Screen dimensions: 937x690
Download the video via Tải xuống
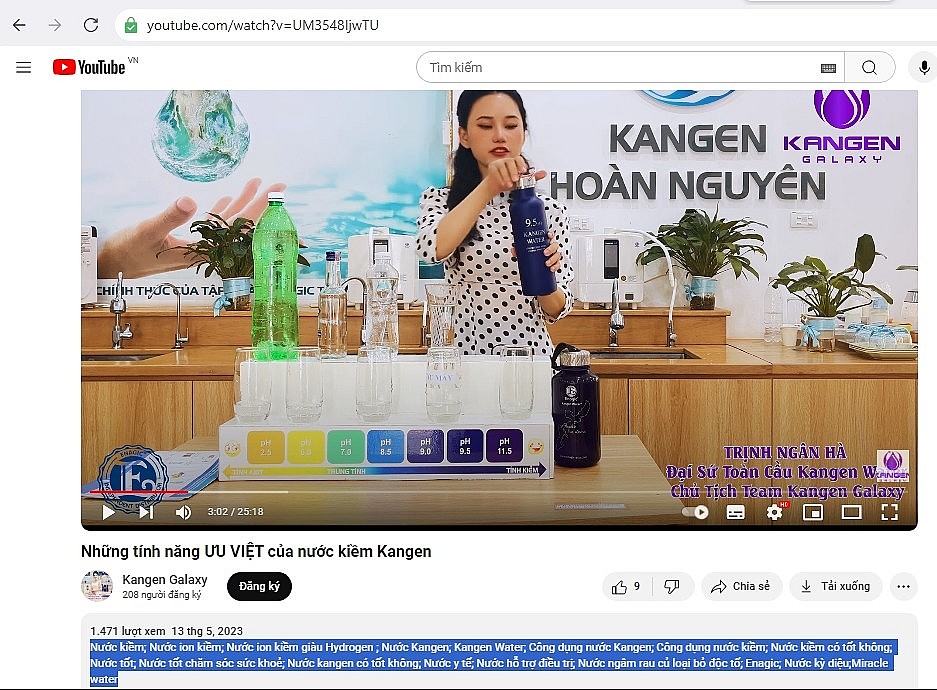pos(835,587)
